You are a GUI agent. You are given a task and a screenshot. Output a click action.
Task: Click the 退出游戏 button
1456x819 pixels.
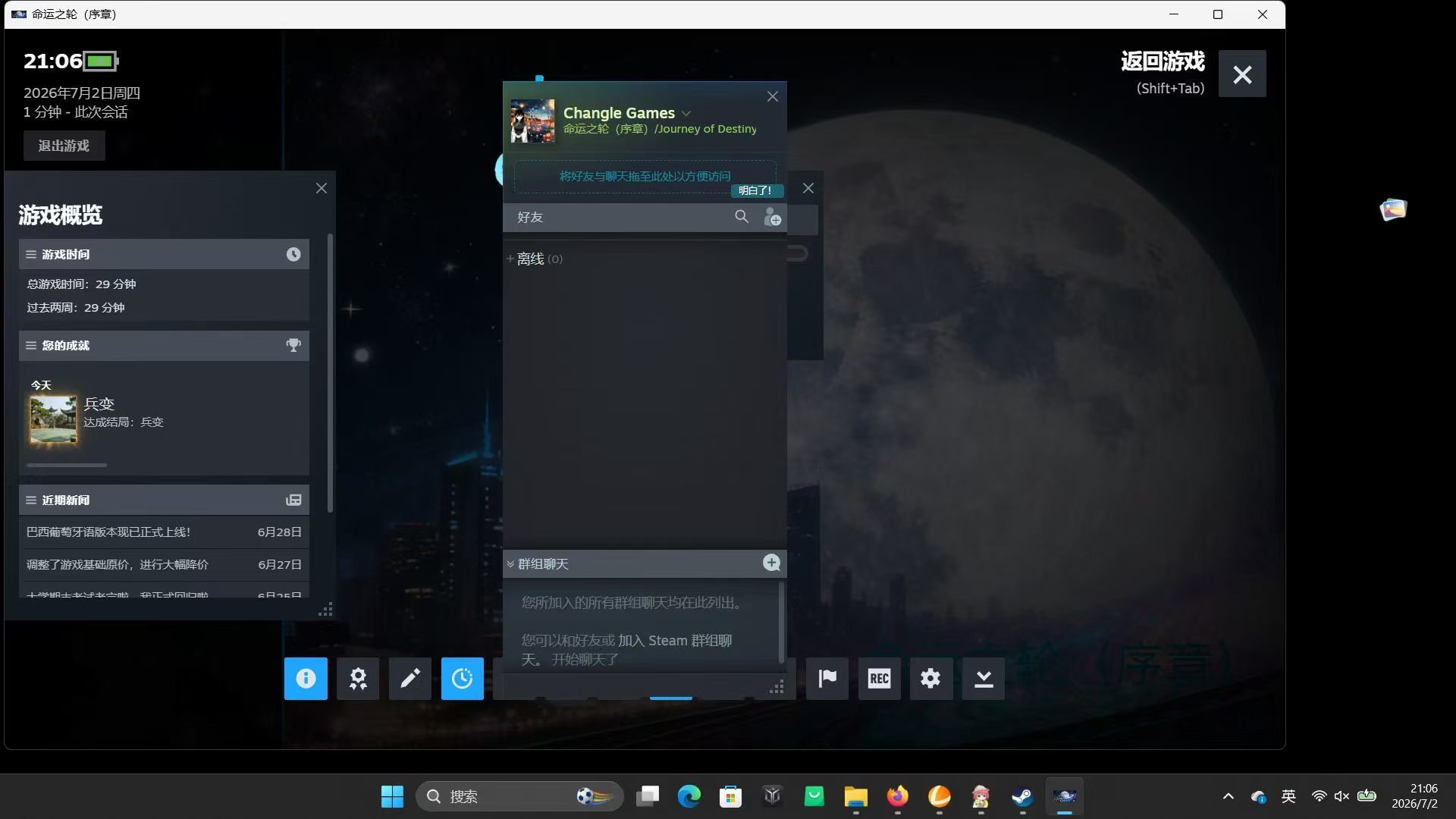click(x=64, y=146)
